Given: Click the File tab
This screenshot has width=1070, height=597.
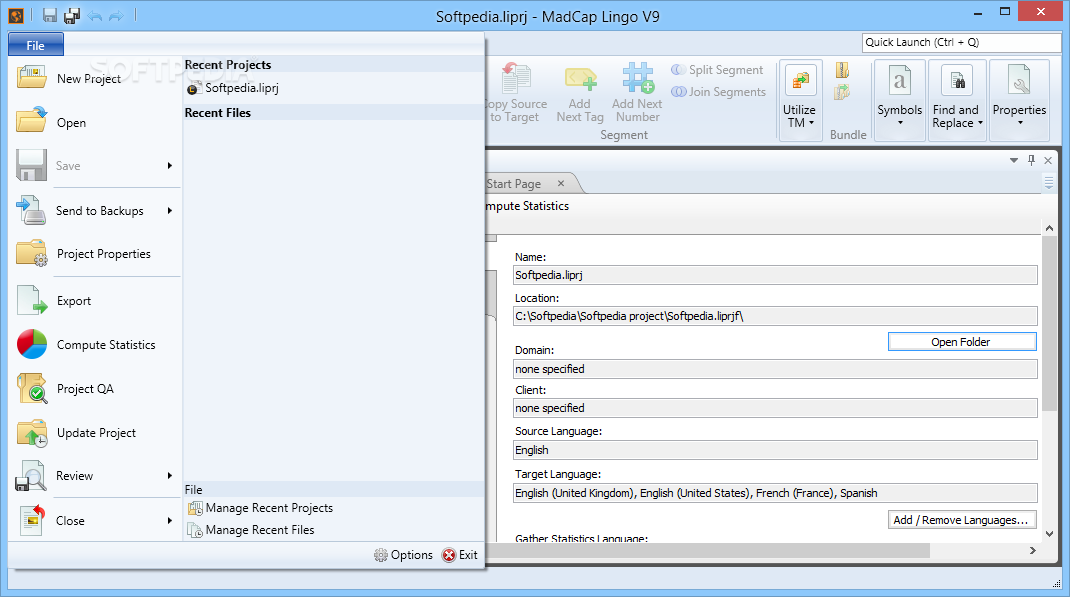Looking at the screenshot, I should [35, 45].
